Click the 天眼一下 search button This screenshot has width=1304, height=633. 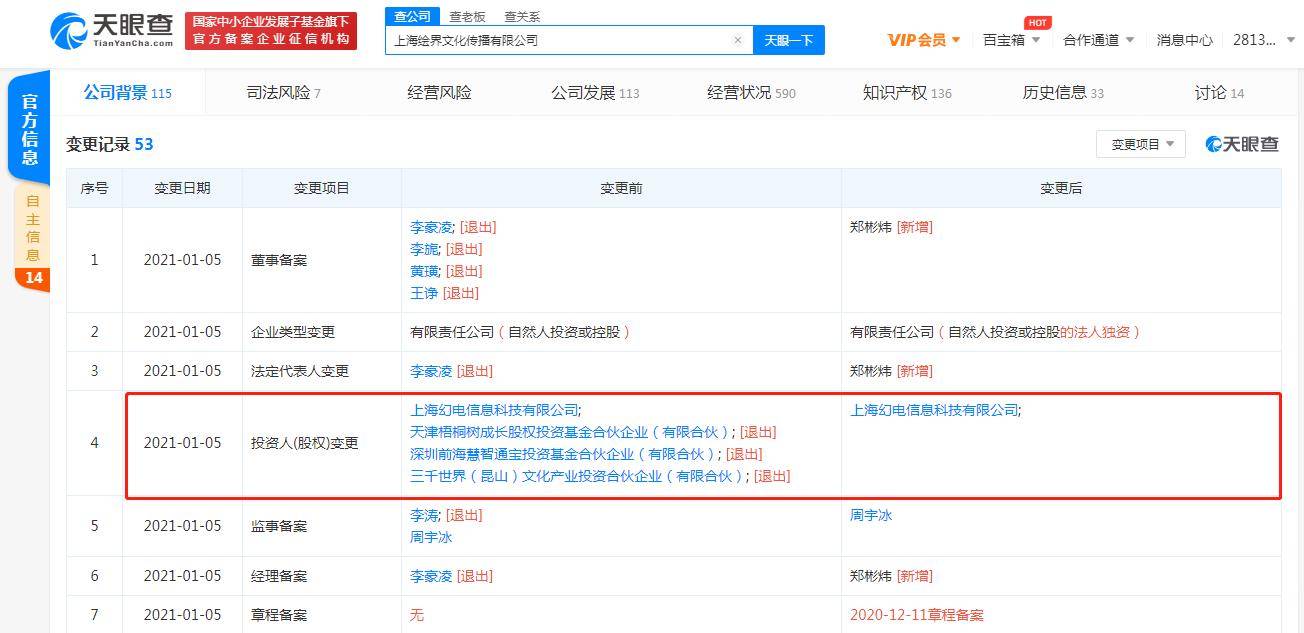click(x=789, y=40)
